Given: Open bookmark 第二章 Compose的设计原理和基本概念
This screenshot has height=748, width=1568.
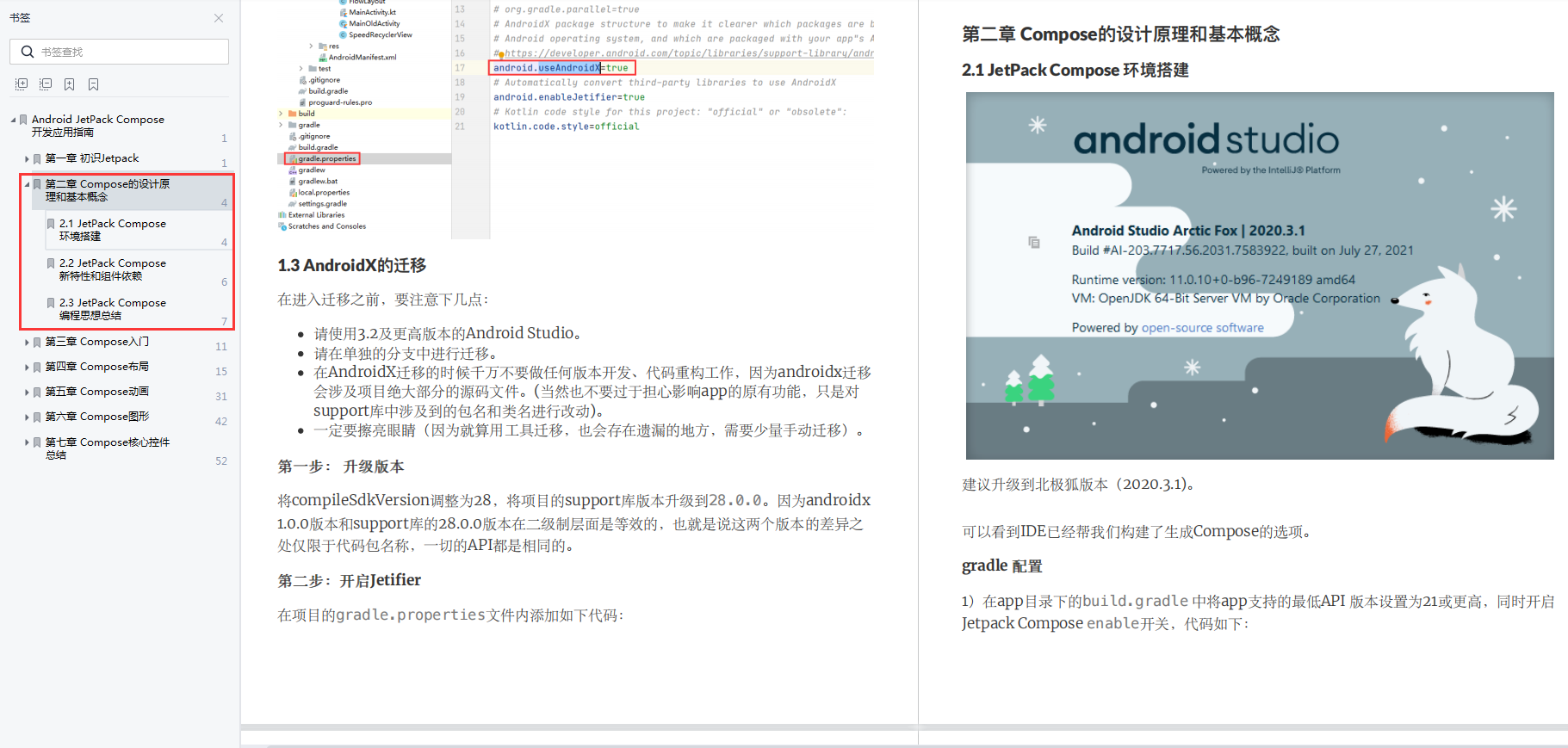Looking at the screenshot, I should tap(107, 190).
